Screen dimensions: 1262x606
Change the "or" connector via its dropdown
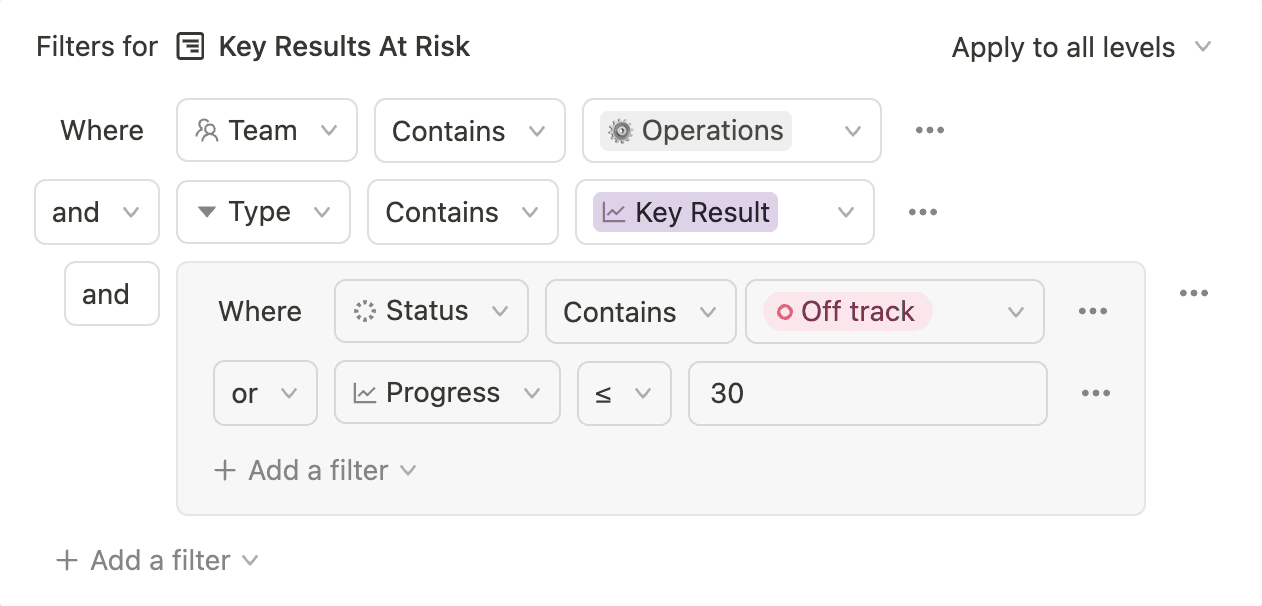265,393
